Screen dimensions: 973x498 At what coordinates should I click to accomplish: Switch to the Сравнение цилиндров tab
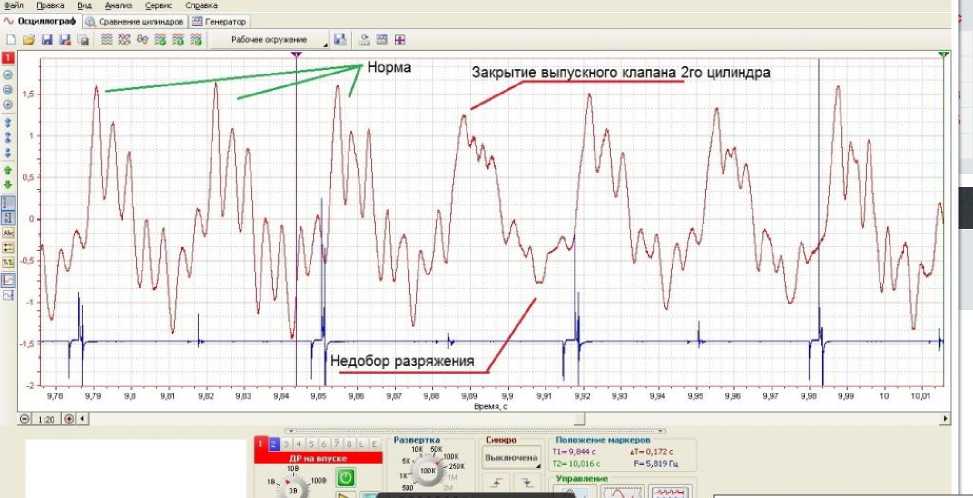(135, 21)
